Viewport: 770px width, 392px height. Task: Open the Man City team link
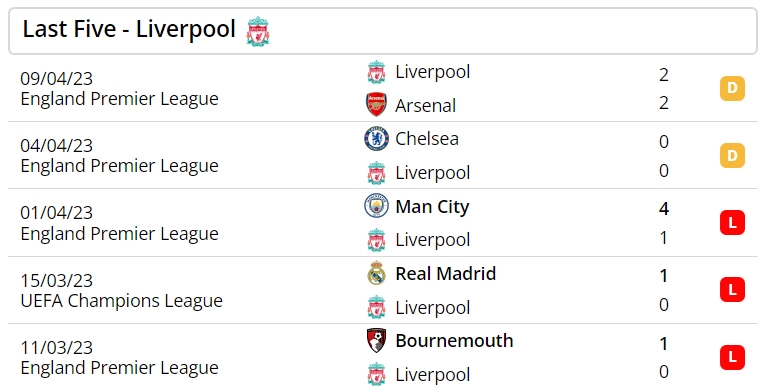click(x=433, y=207)
